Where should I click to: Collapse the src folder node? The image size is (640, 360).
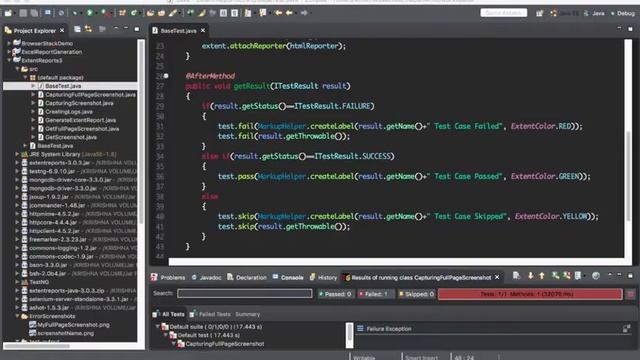[x=17, y=69]
